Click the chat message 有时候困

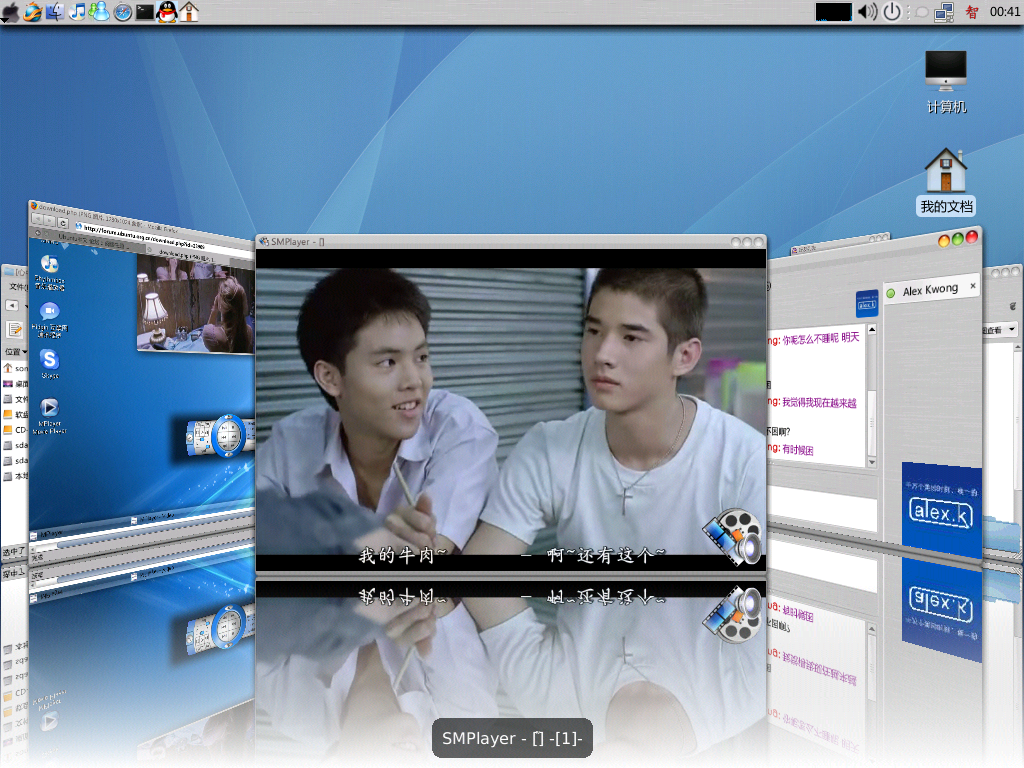[x=797, y=449]
